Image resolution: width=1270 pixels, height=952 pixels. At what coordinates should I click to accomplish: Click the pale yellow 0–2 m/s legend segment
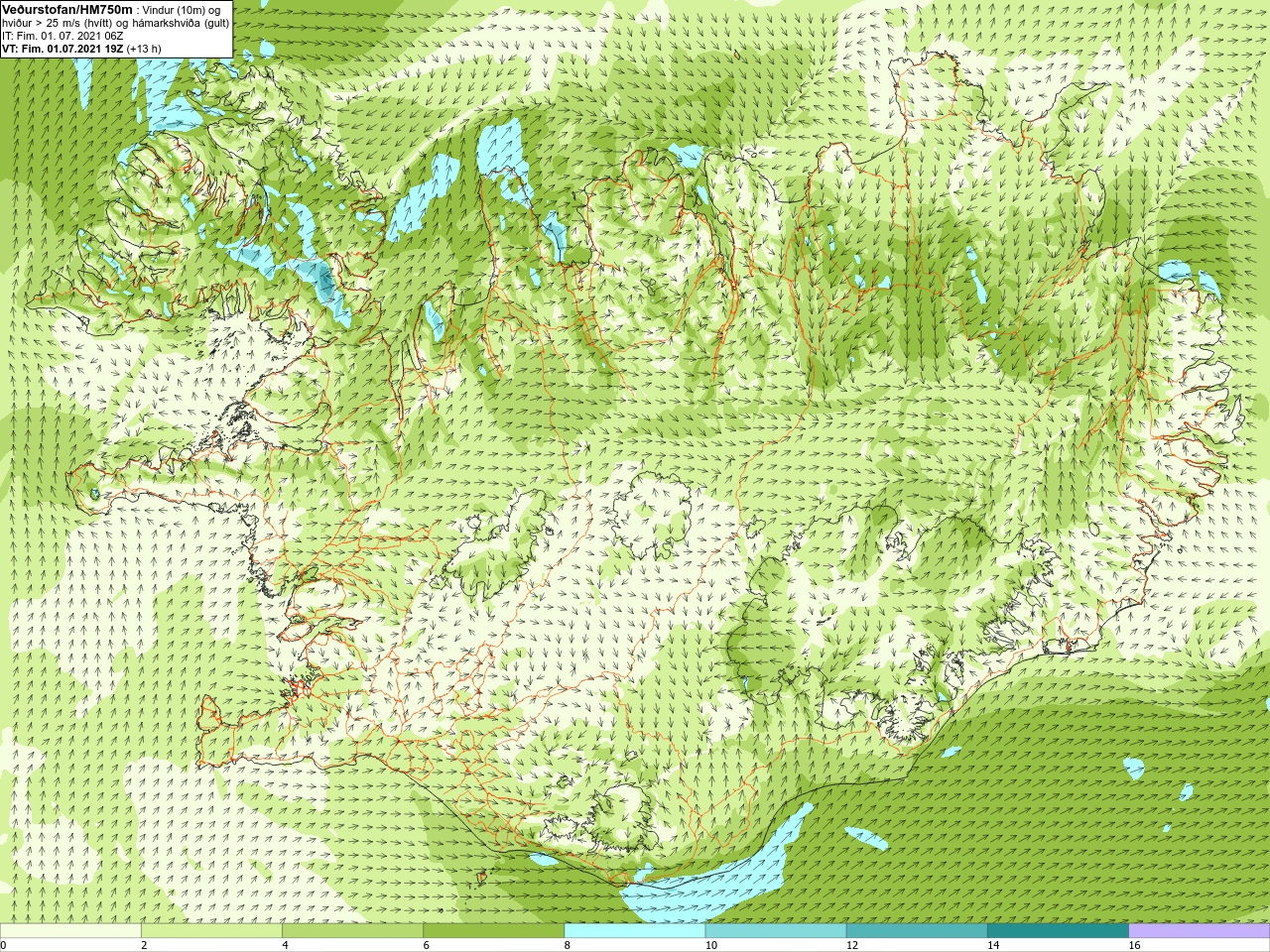[70, 931]
